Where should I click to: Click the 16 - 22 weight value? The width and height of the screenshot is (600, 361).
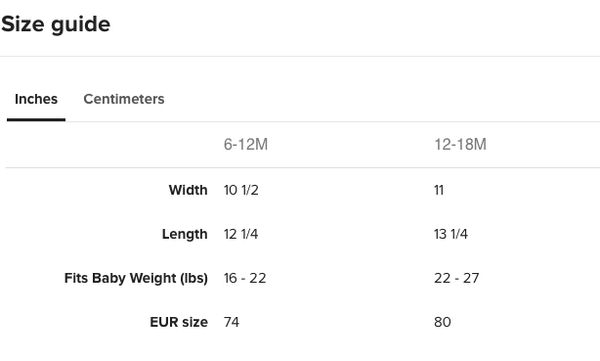click(245, 278)
